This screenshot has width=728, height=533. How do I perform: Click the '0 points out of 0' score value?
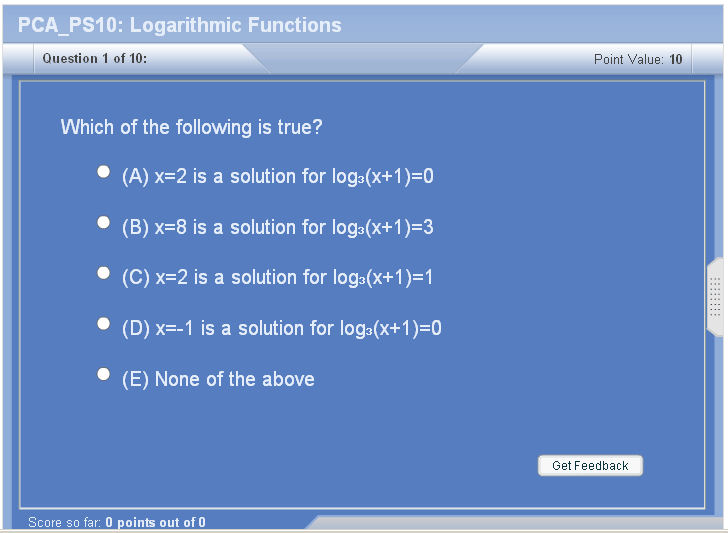[156, 522]
